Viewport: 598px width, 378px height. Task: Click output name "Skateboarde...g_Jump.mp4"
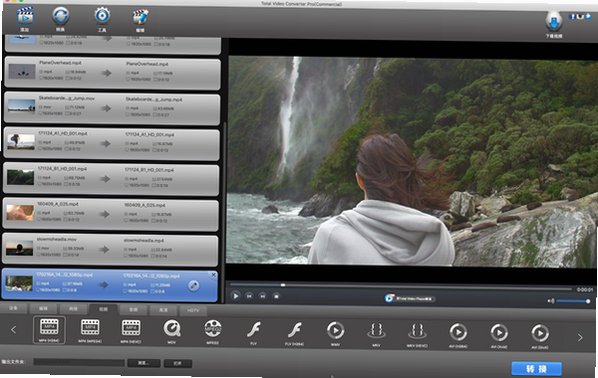(154, 99)
